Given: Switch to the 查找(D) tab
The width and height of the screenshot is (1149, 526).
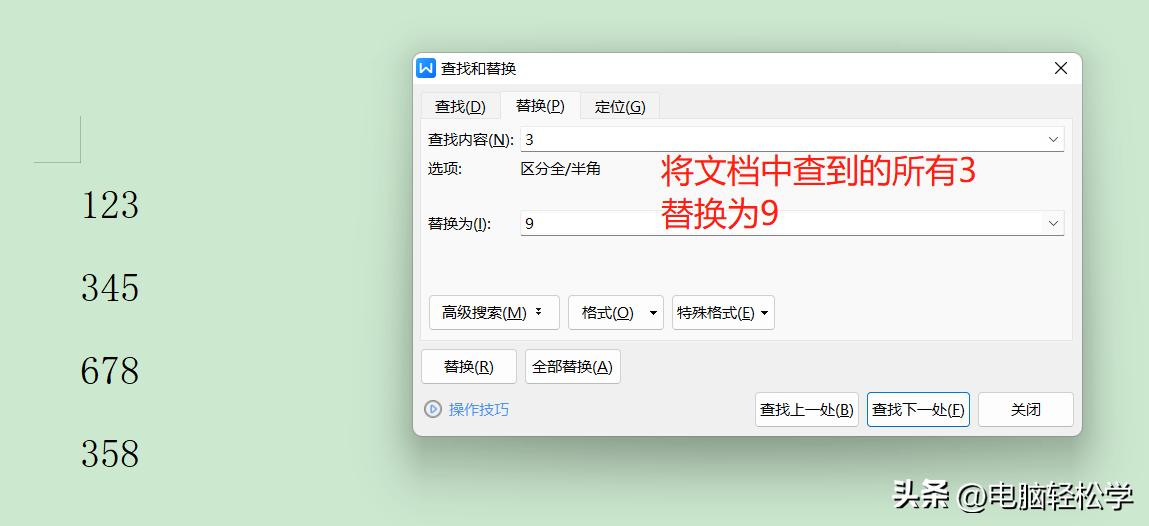Looking at the screenshot, I should coord(460,106).
